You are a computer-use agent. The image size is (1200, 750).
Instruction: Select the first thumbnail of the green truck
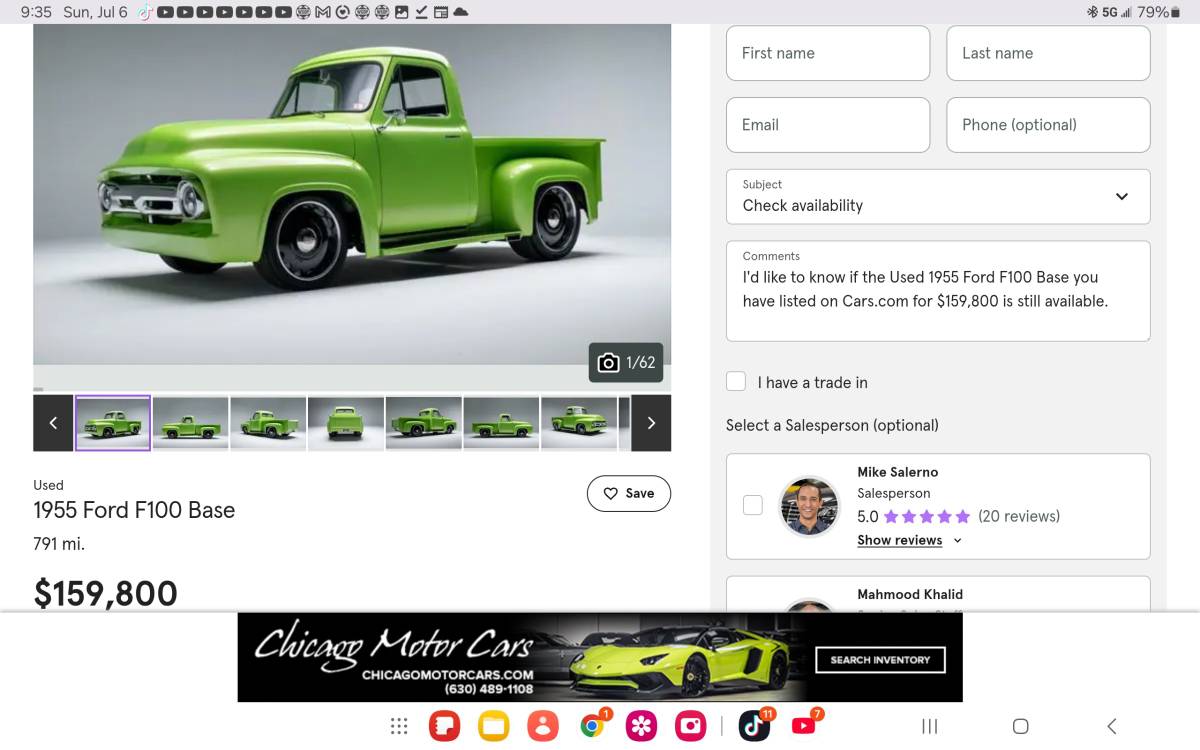[113, 423]
